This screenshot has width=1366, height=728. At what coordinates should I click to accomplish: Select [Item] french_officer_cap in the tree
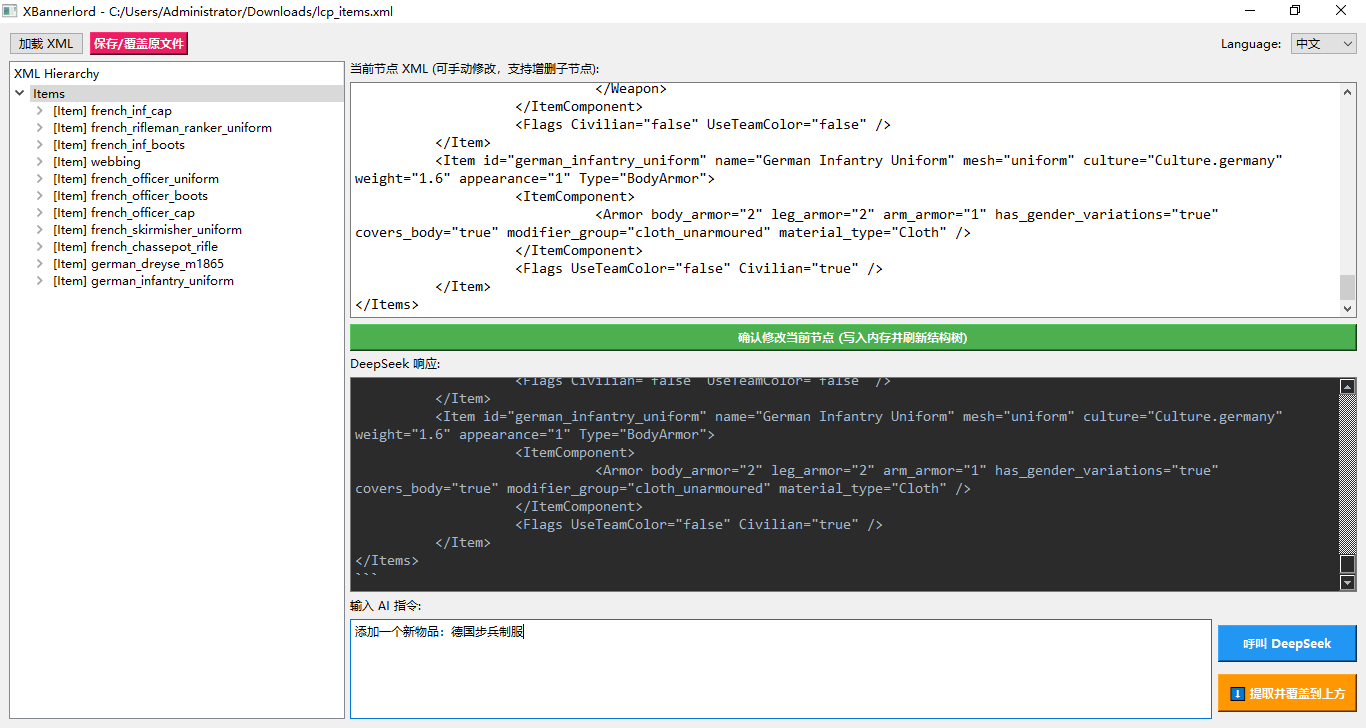point(124,213)
